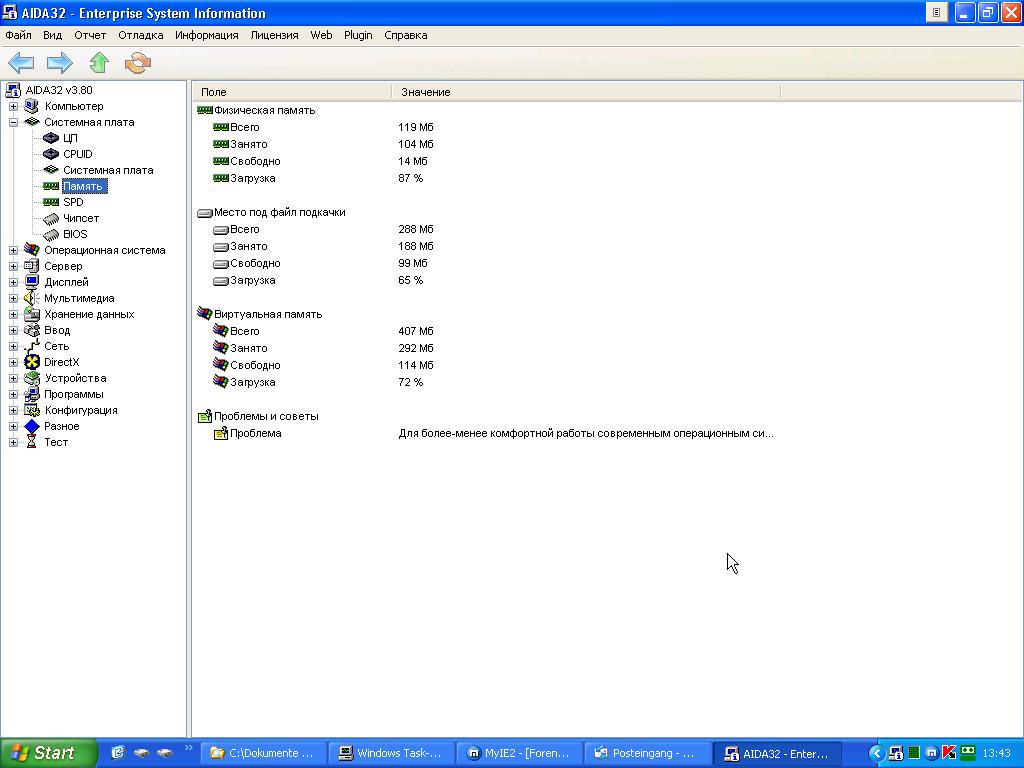Open the BIOS tree item
The width and height of the screenshot is (1024, 768).
(x=75, y=234)
